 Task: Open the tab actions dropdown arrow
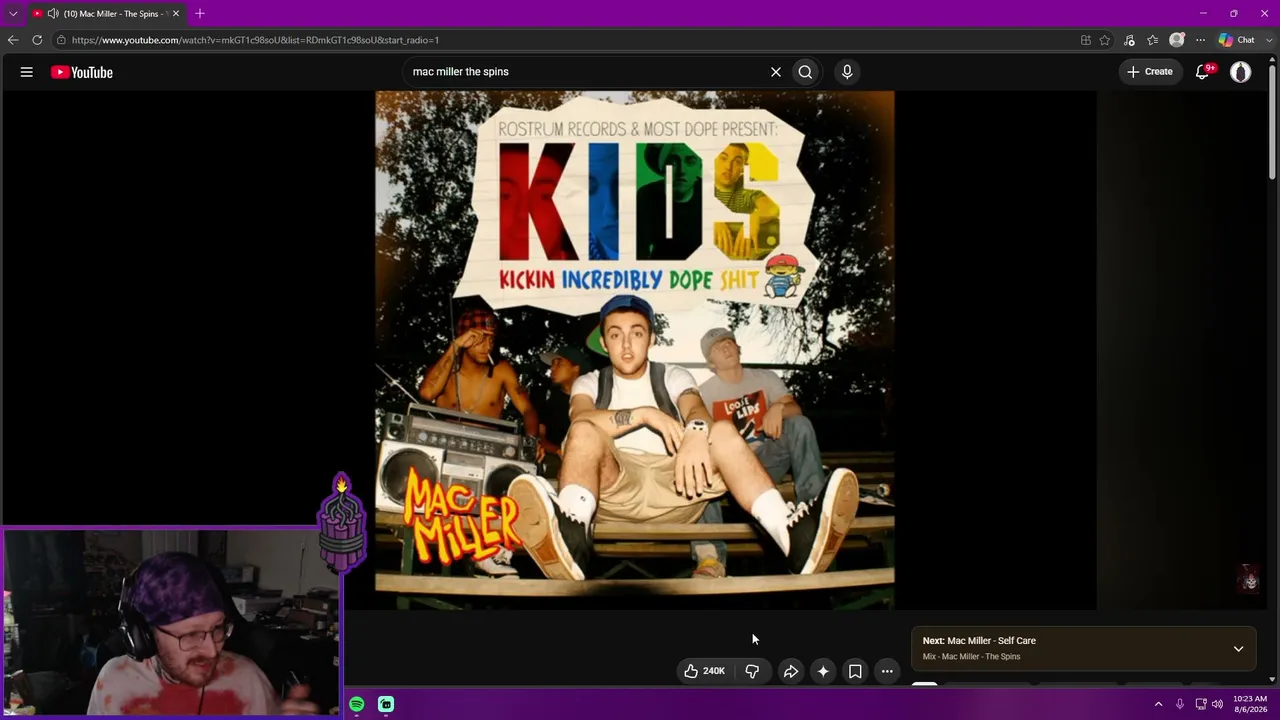coord(13,14)
